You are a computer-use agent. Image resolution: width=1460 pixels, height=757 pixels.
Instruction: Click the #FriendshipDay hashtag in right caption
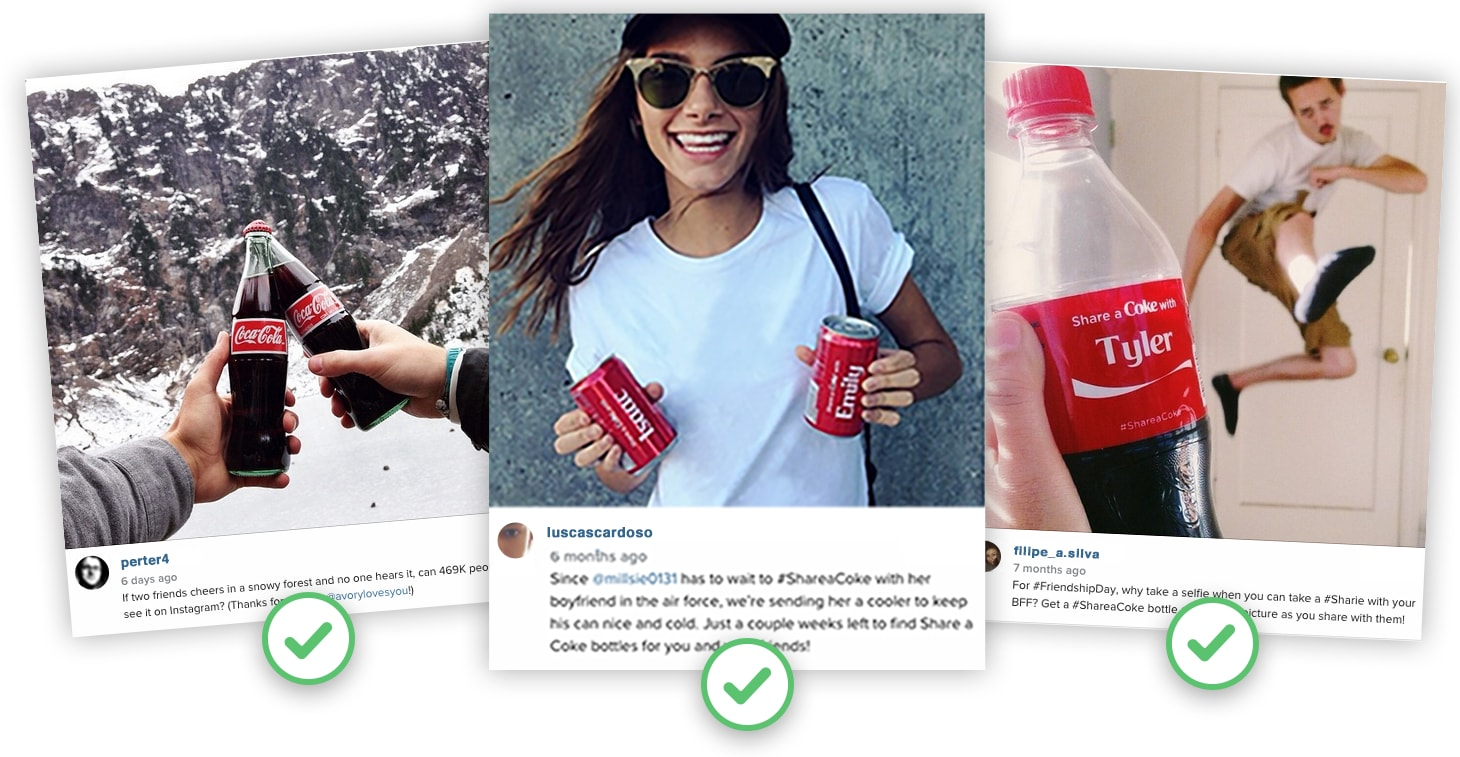point(1076,586)
